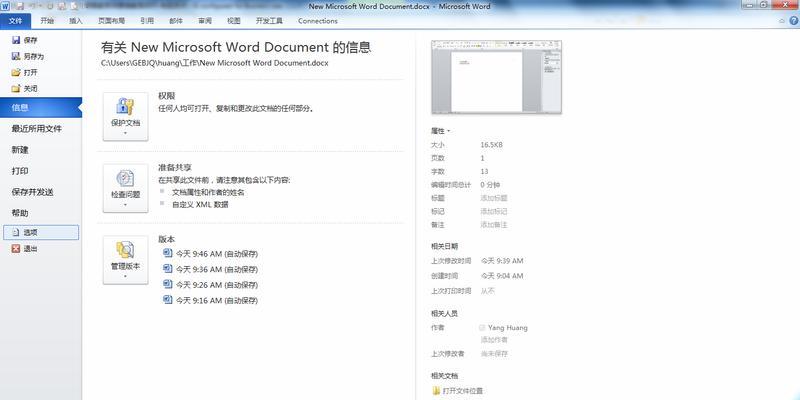Click the 文档属性和作者的姓名 bullet text
Image resolution: width=800 pixels, height=400 pixels.
[208, 192]
